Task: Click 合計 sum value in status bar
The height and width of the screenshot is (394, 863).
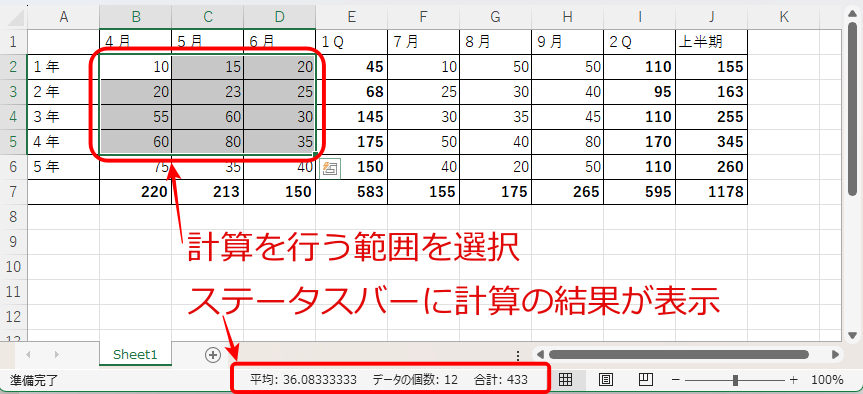Action: pos(500,379)
